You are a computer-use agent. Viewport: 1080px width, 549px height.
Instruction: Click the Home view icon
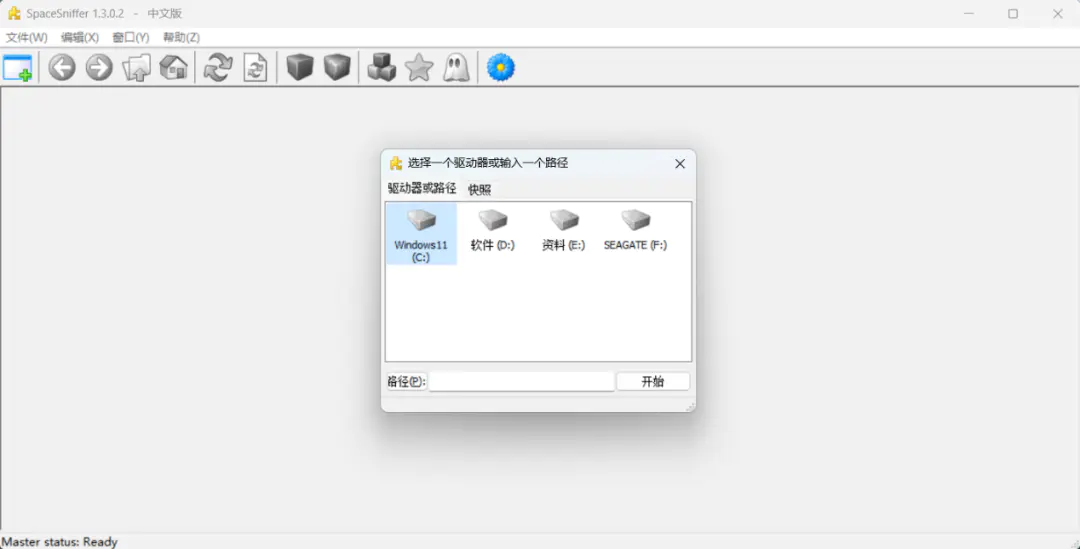(174, 68)
